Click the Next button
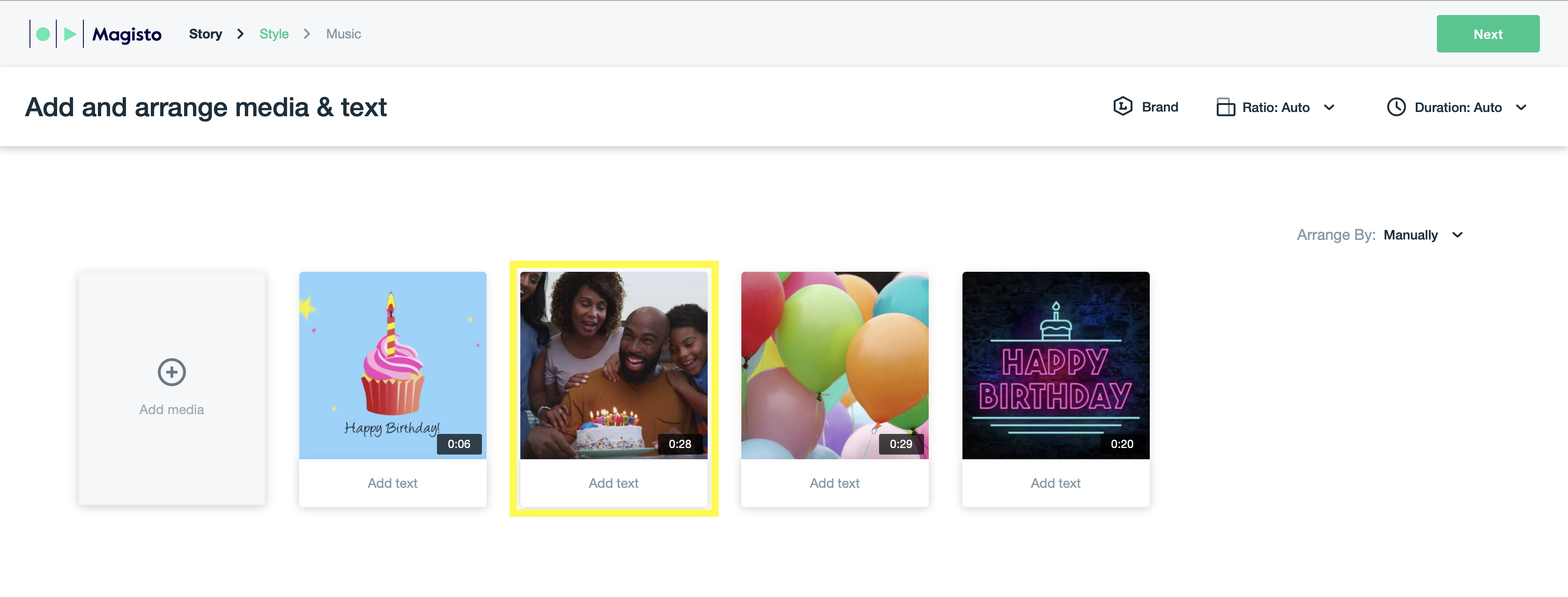The height and width of the screenshot is (597, 1568). tap(1487, 34)
